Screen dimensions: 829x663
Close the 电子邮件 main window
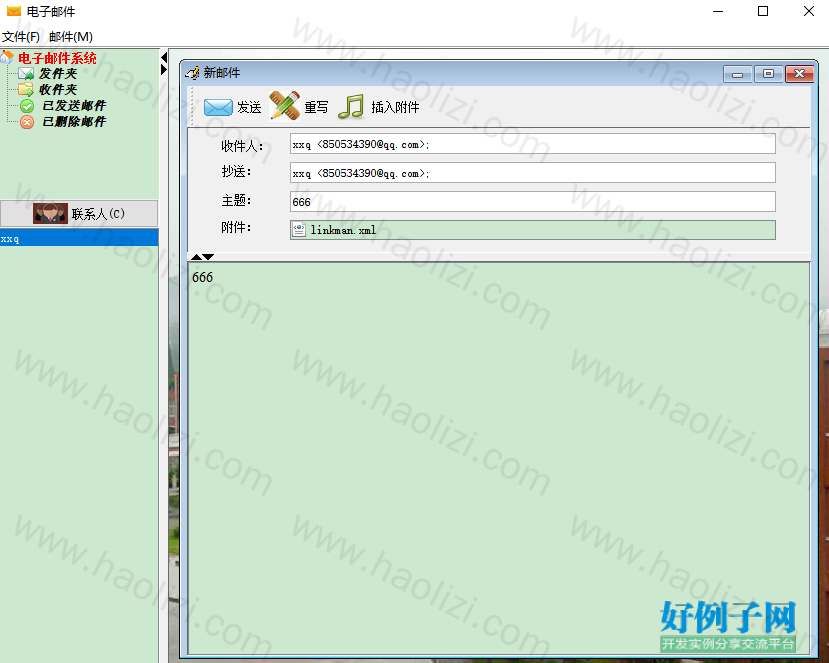point(808,11)
